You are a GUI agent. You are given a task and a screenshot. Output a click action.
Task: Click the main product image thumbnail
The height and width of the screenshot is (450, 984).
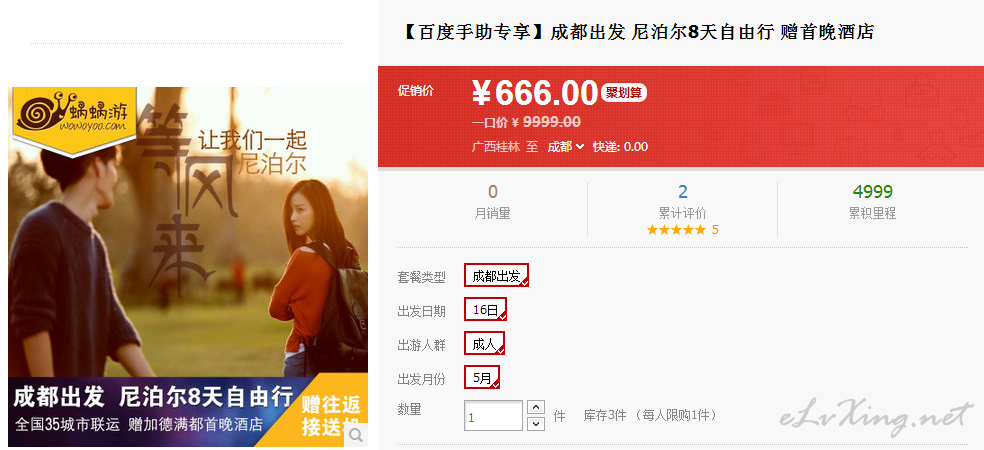[x=188, y=267]
